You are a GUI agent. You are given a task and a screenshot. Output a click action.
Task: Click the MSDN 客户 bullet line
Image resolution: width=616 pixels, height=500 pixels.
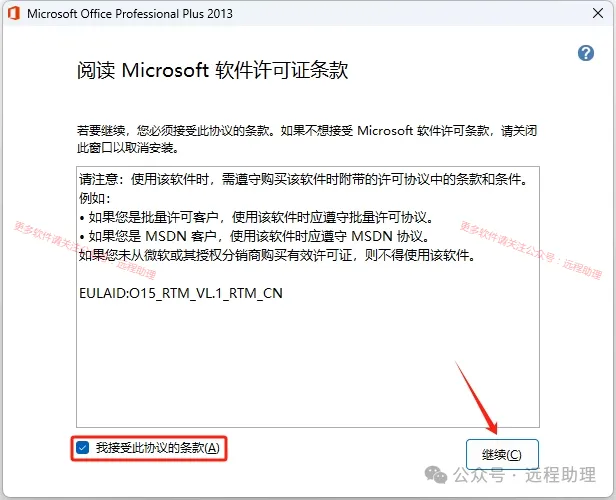click(x=254, y=236)
